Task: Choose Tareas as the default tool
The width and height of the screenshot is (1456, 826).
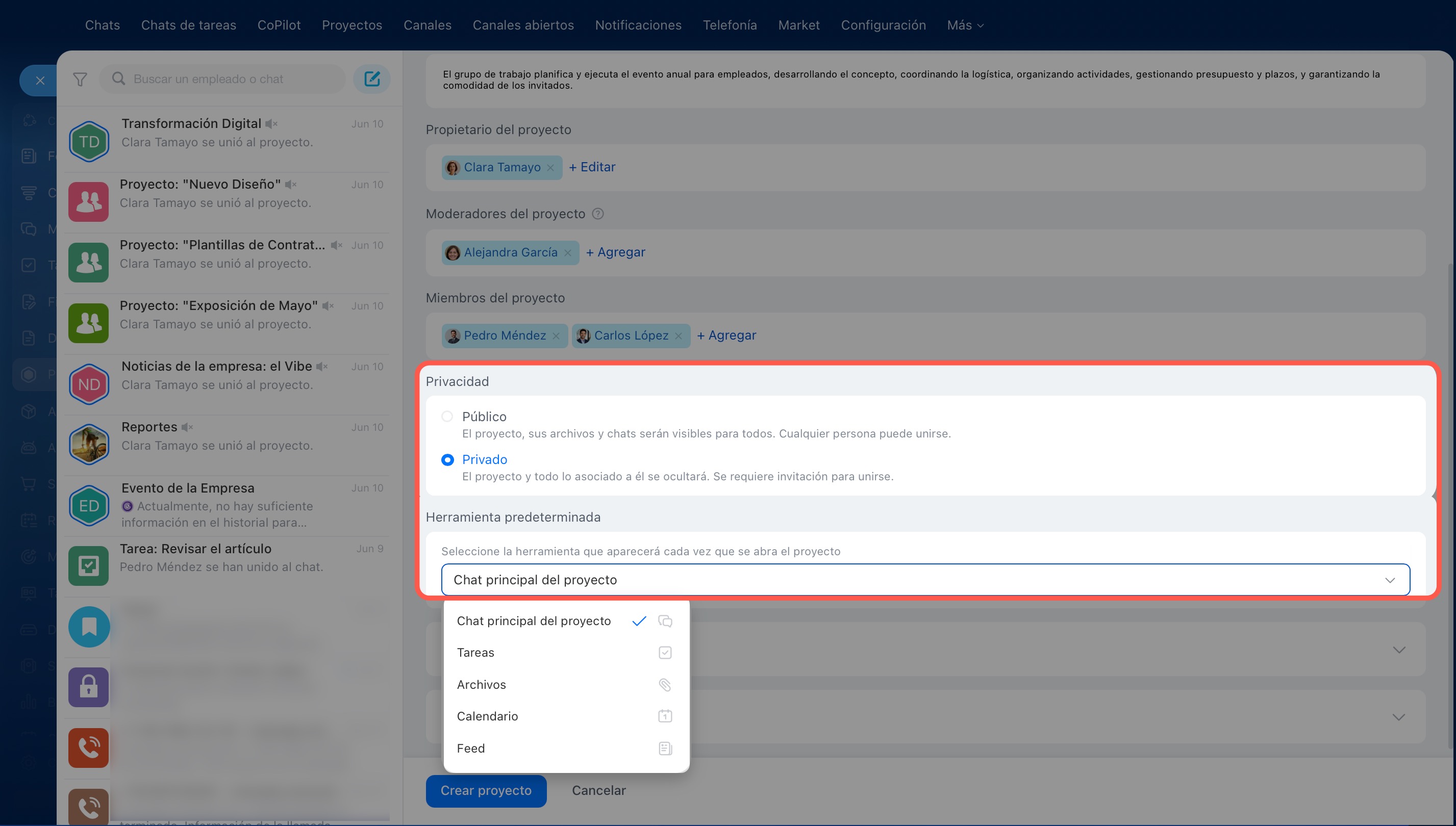Action: [x=566, y=653]
